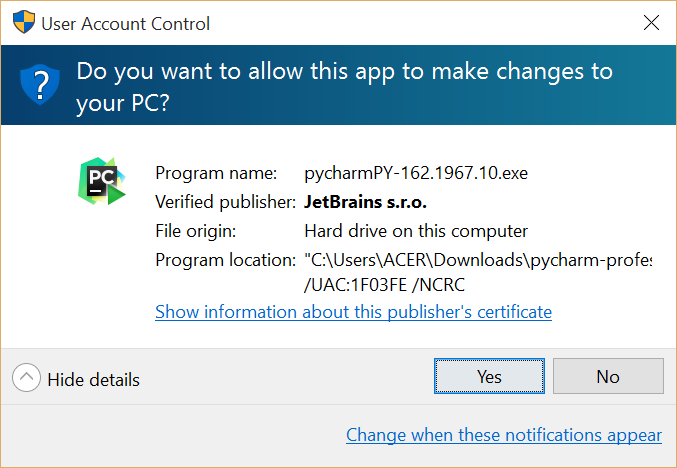Image resolution: width=677 pixels, height=468 pixels.
Task: Click the Program location: label
Action: click(225, 260)
